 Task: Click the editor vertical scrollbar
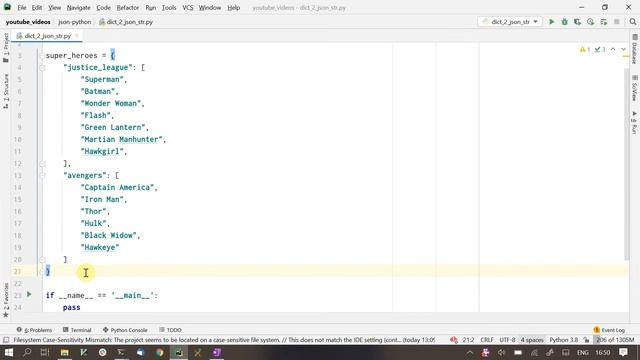point(627,163)
